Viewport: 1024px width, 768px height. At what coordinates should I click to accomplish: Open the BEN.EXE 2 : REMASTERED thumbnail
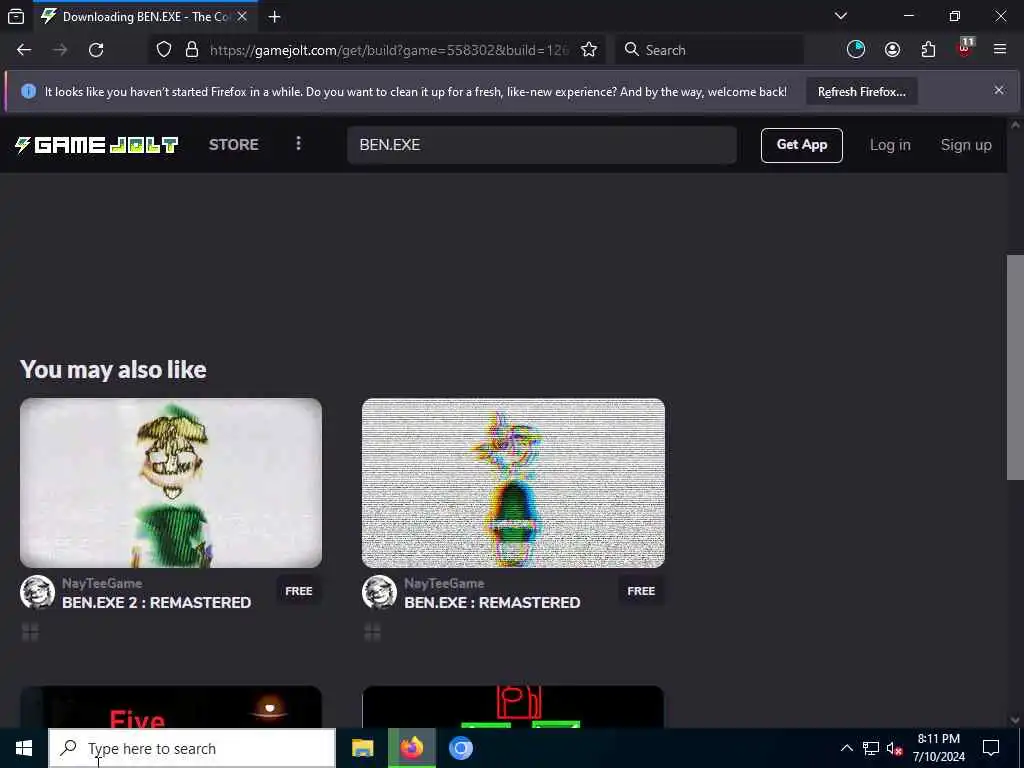(x=170, y=483)
